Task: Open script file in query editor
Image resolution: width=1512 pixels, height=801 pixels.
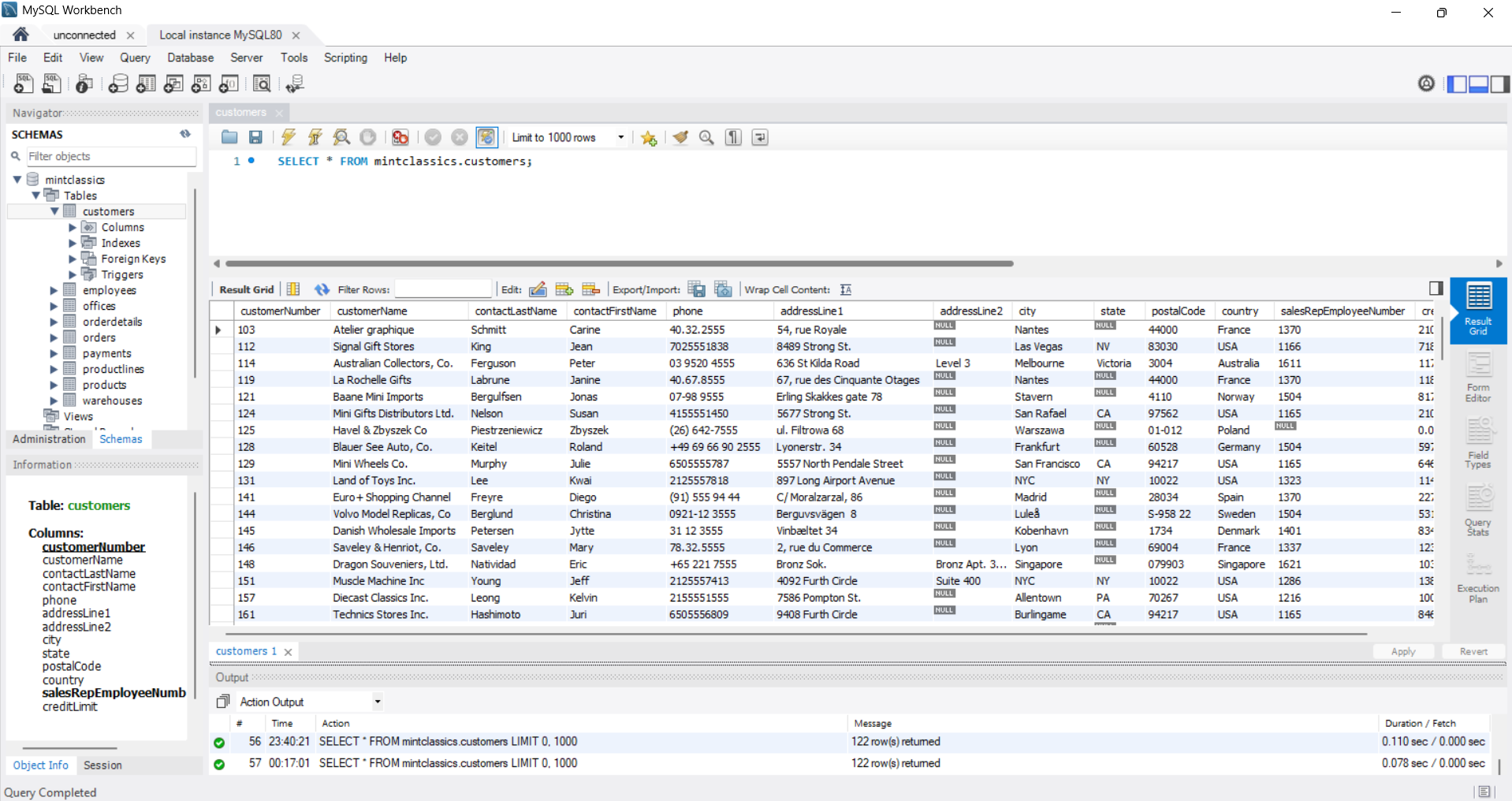Action: 229,137
